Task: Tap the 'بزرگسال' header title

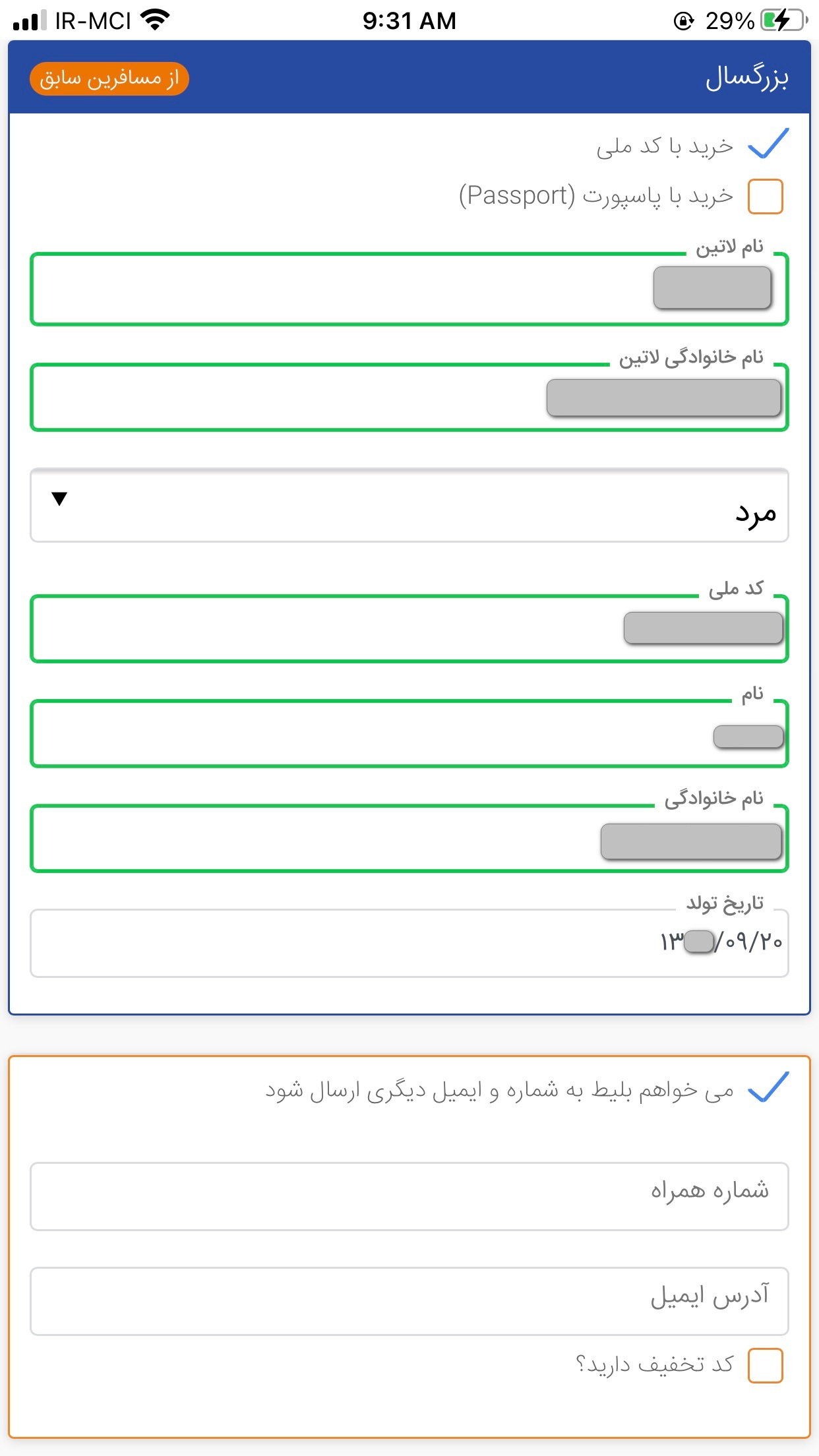Action: click(x=746, y=78)
